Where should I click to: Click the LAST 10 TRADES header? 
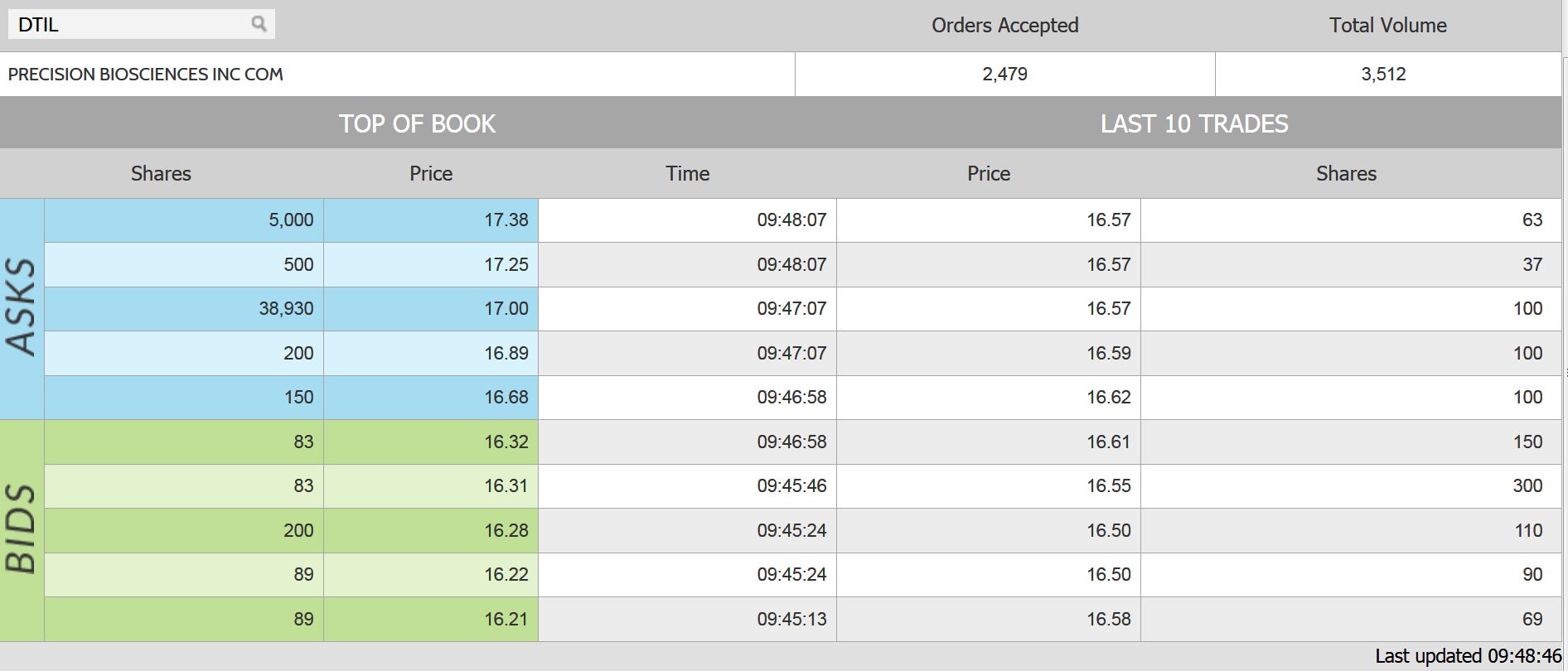click(x=1193, y=123)
